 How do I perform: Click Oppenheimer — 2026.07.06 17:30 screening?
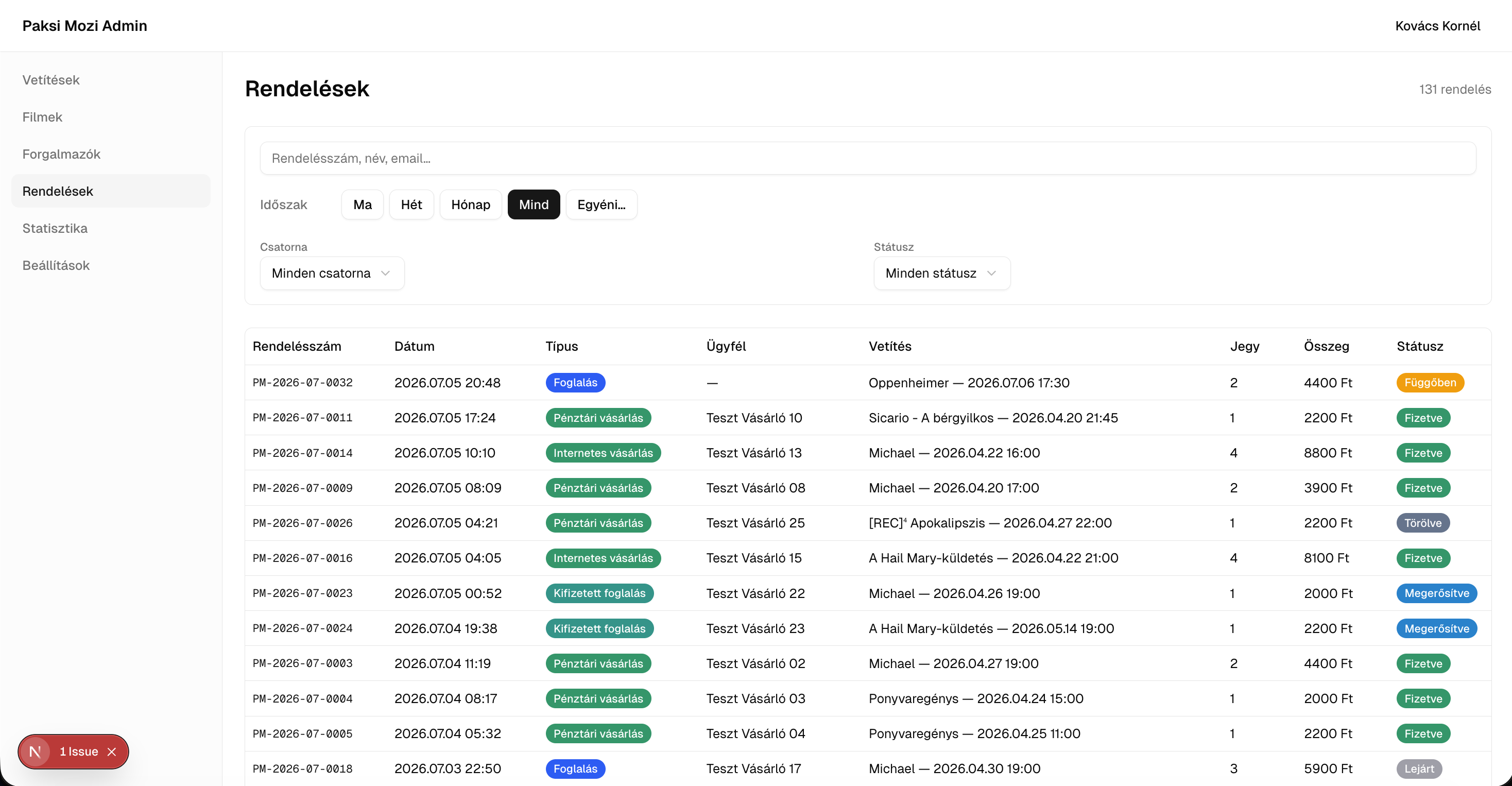pyautogui.click(x=969, y=383)
